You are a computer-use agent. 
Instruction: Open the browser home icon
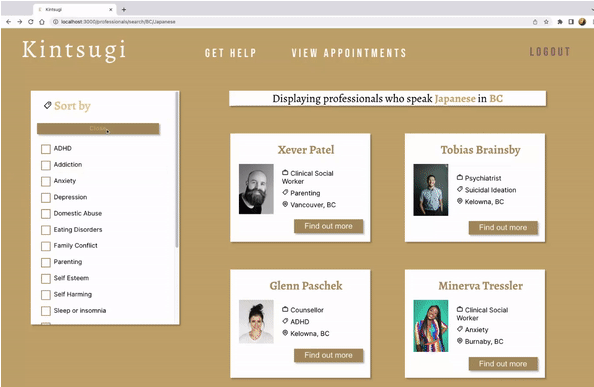point(42,22)
